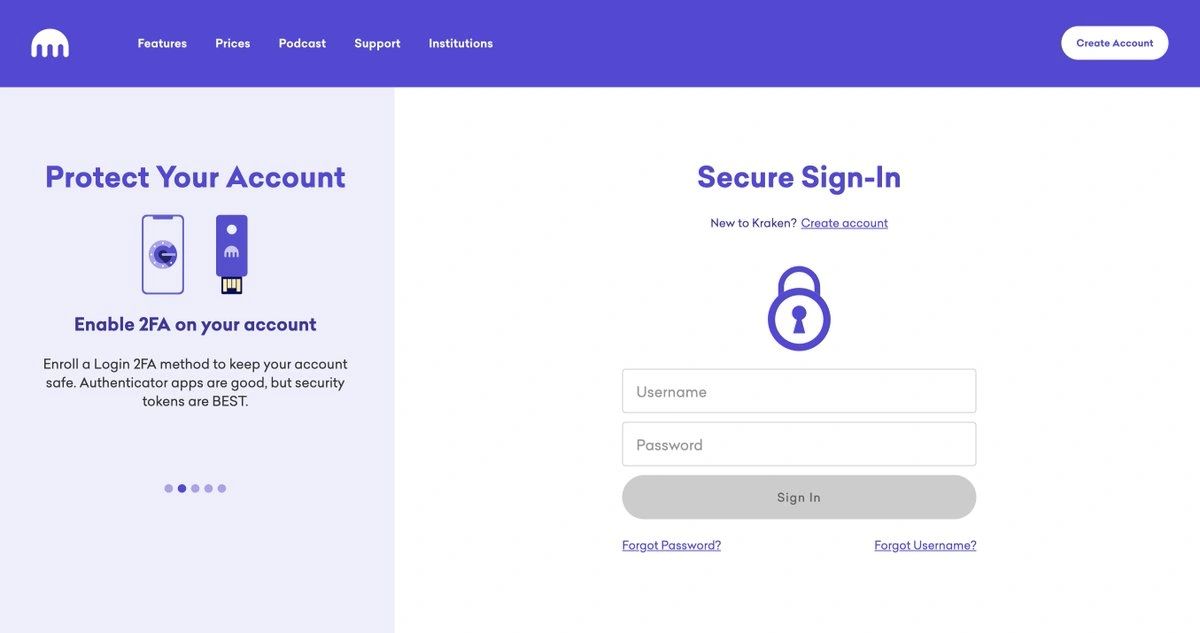Click the Forgot Password link
Viewport: 1200px width, 633px height.
[671, 545]
